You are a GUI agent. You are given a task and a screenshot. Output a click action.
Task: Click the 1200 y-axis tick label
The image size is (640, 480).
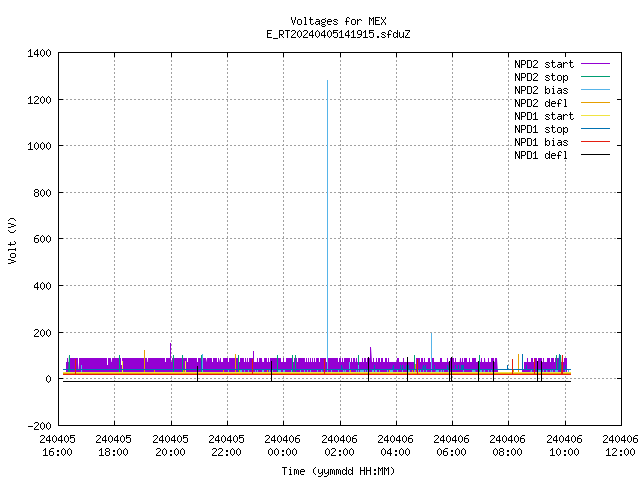(x=39, y=100)
